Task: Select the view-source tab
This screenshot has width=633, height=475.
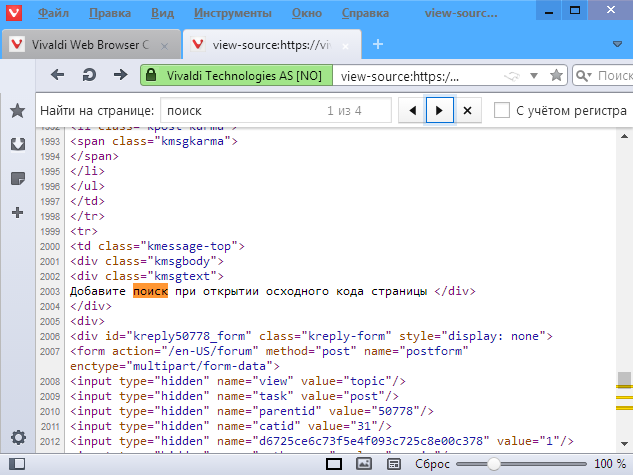Action: click(272, 44)
